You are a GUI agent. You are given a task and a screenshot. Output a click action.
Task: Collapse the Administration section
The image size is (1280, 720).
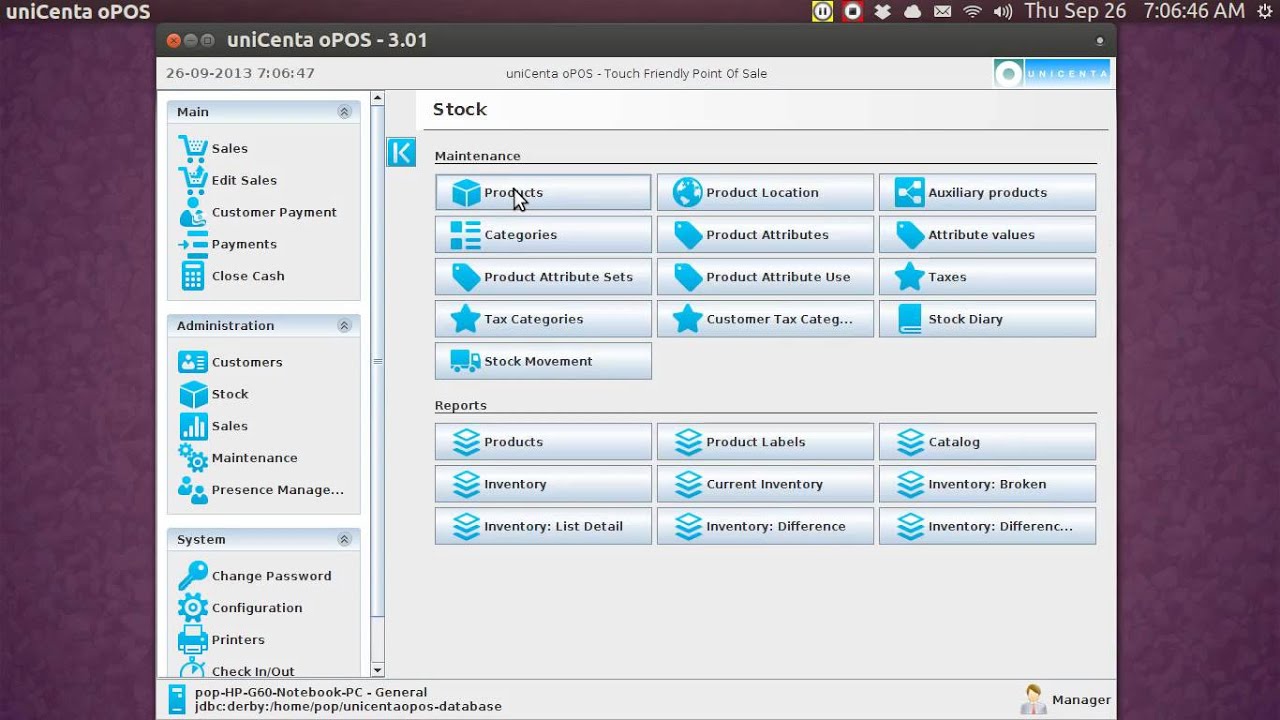[x=344, y=326]
